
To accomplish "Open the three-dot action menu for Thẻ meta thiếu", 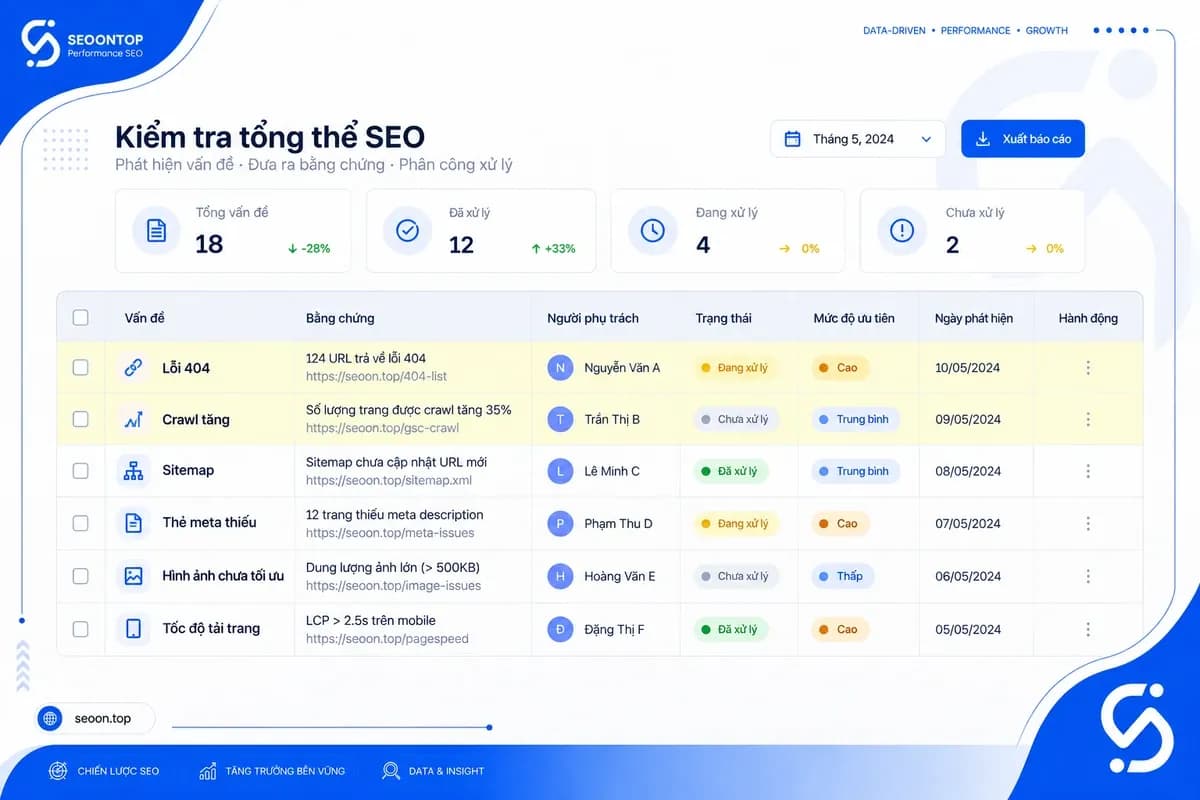I will 1088,523.
